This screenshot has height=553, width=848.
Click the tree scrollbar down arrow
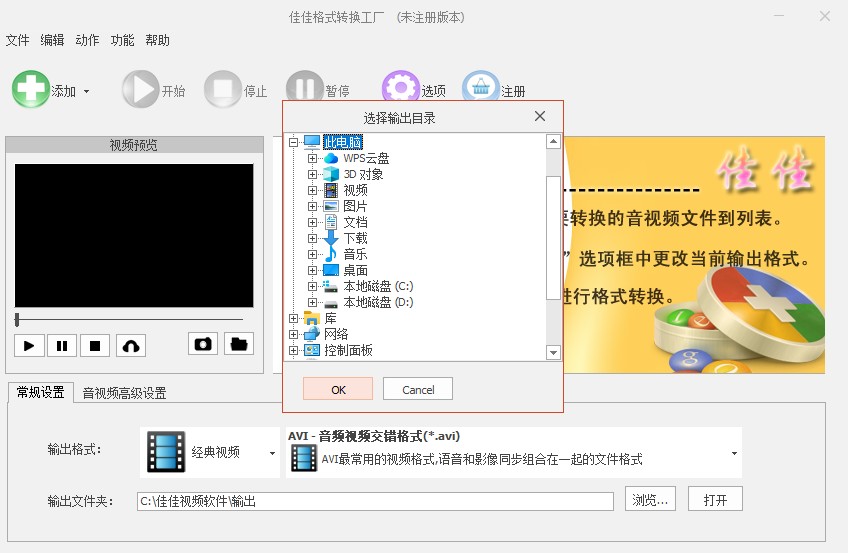click(553, 353)
